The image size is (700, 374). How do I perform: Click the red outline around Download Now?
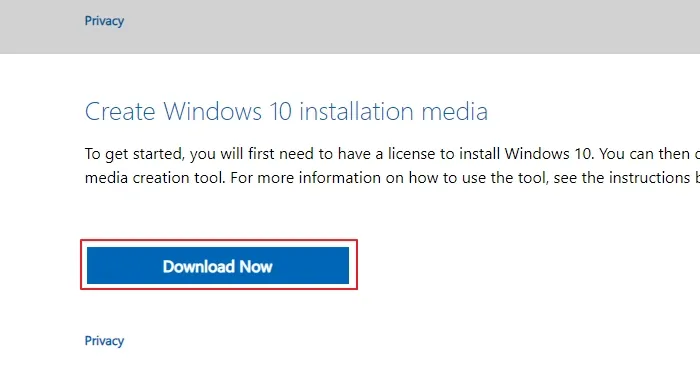[219, 241]
